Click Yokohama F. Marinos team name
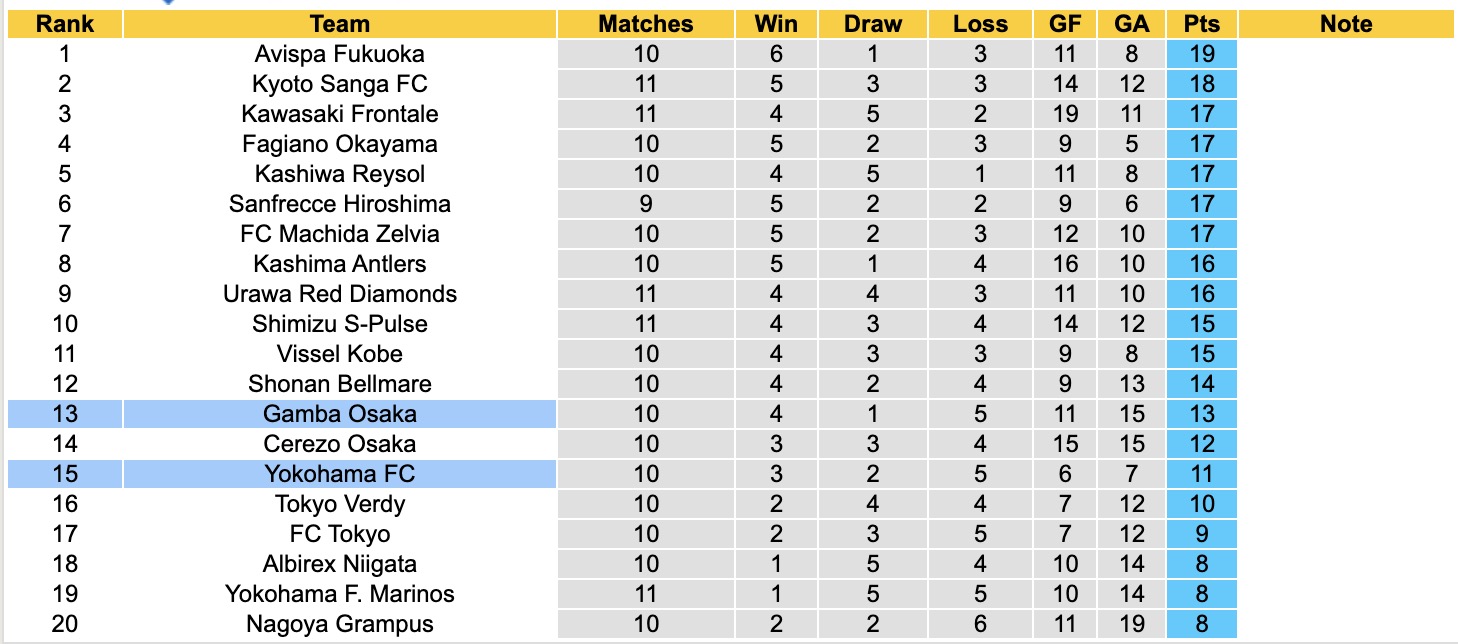1458x644 pixels. click(340, 594)
